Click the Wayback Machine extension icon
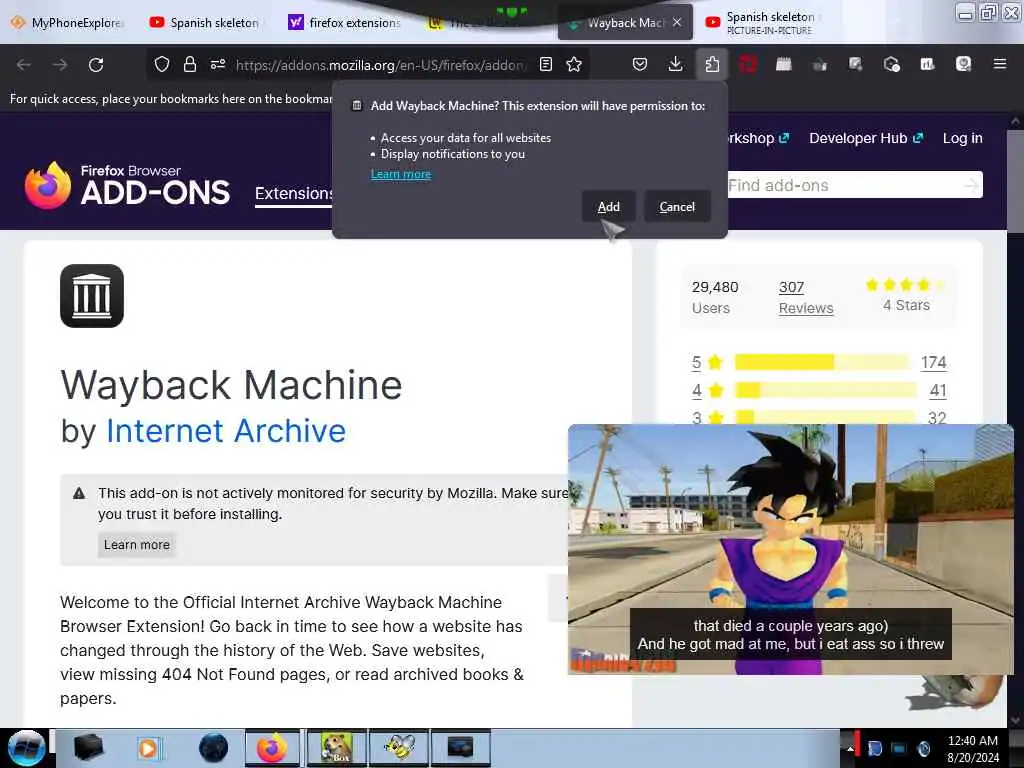The width and height of the screenshot is (1024, 768). pos(92,296)
